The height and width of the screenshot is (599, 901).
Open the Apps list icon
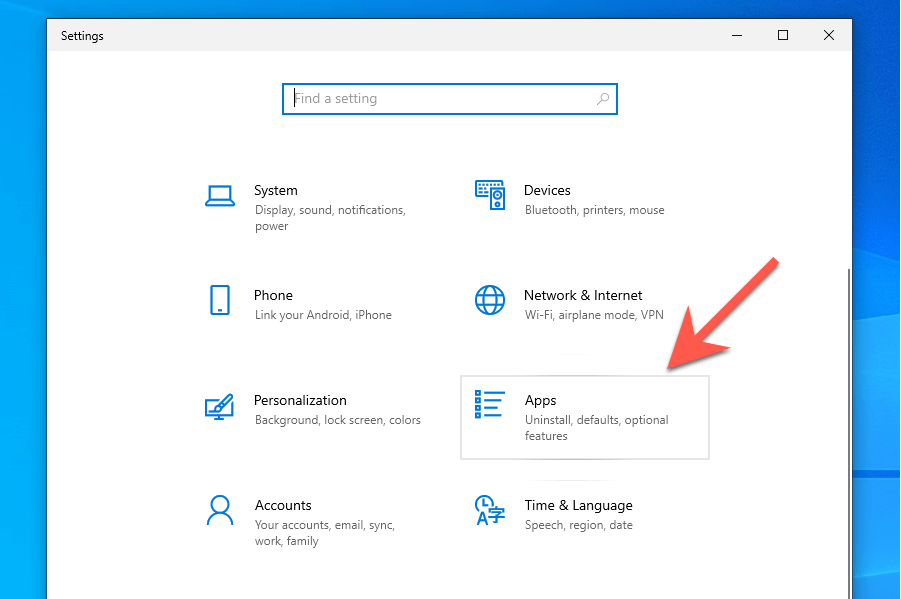(490, 404)
